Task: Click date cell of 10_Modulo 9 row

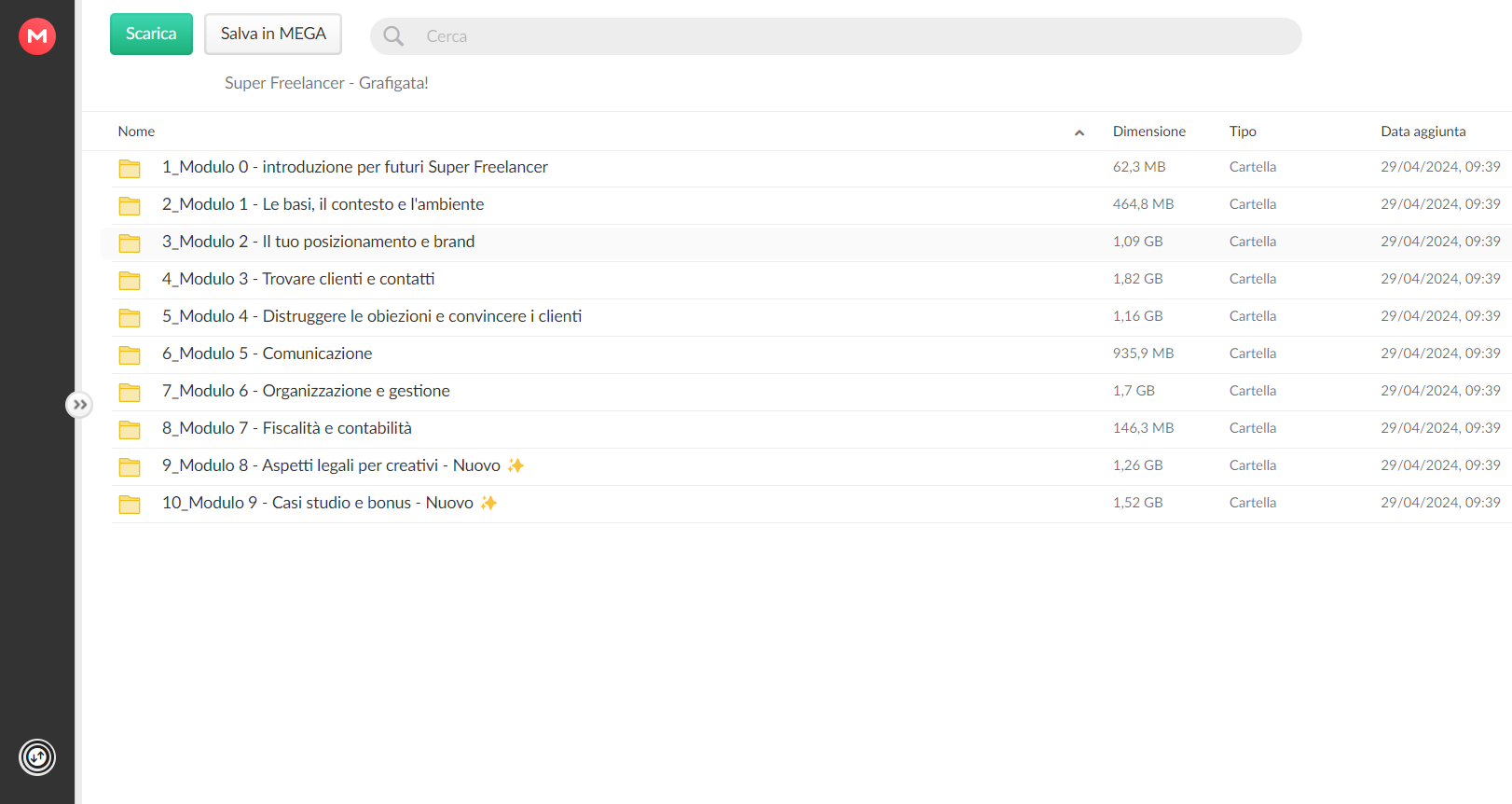Action: pyautogui.click(x=1440, y=503)
